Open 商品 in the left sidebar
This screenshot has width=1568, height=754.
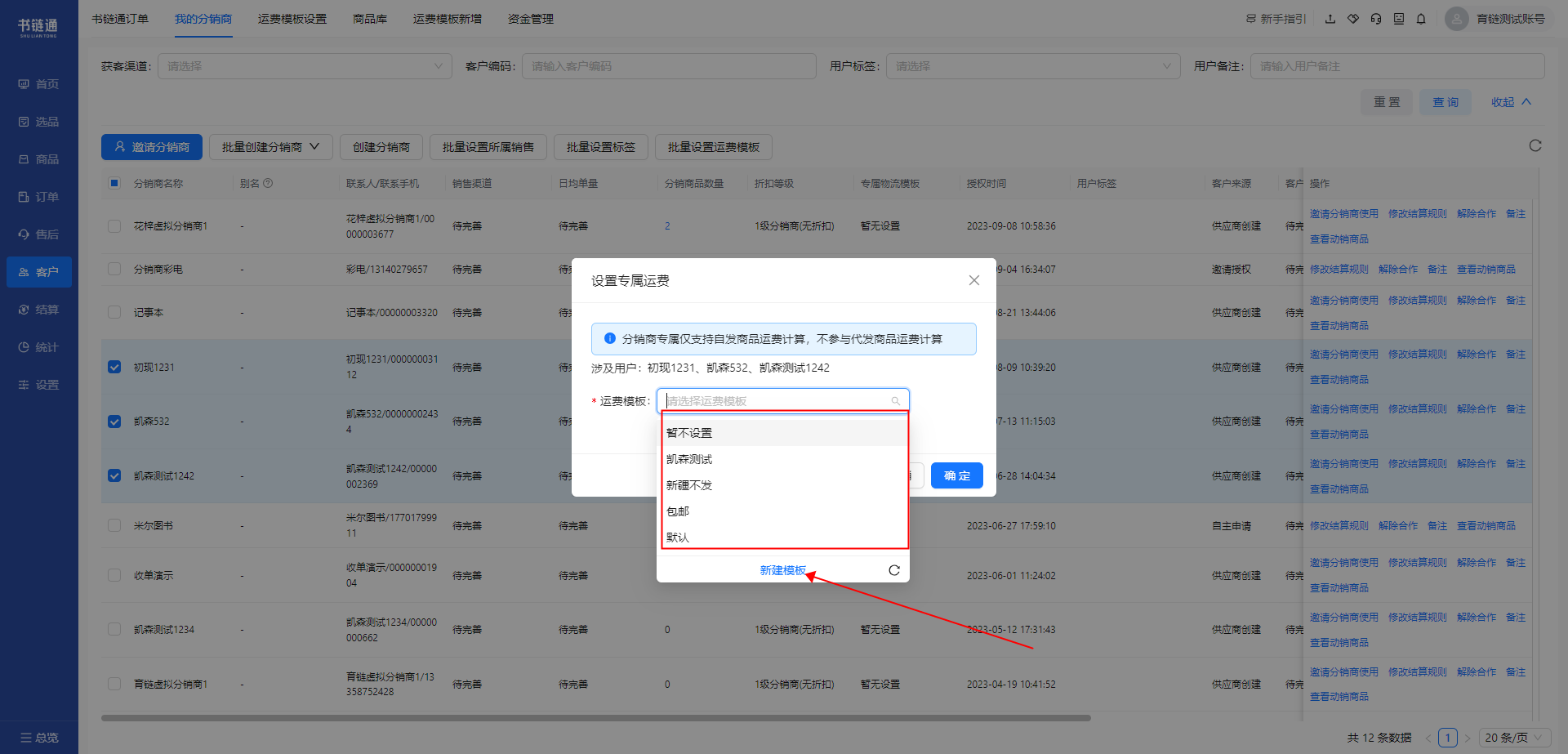click(x=38, y=159)
